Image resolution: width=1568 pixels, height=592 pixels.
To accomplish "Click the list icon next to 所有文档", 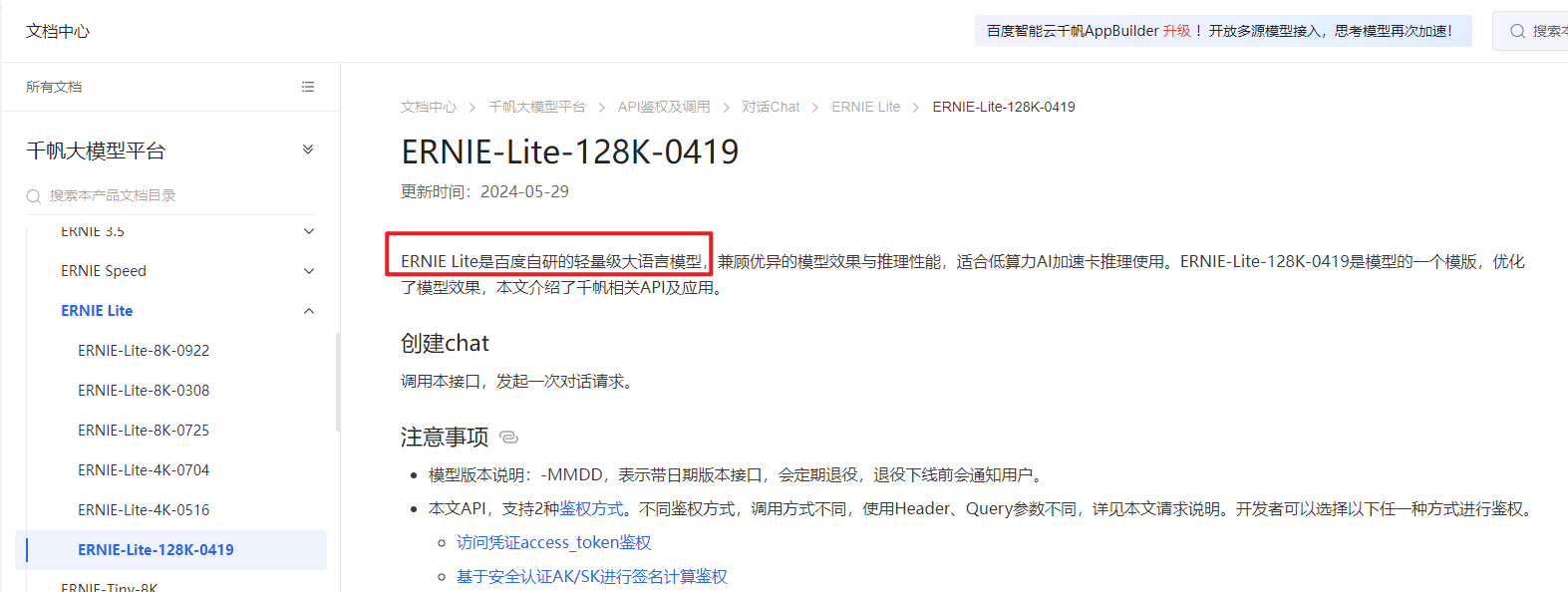I will [308, 87].
